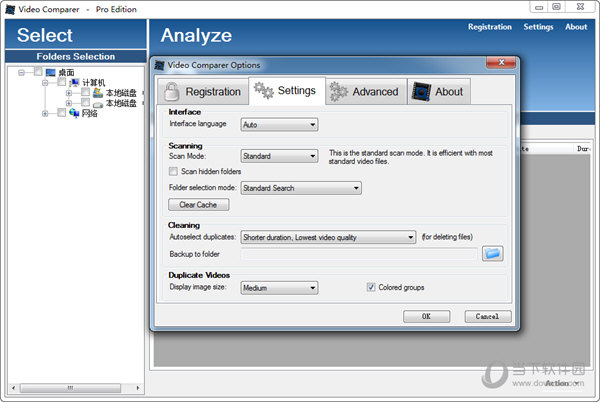Check the first local disk checkbox
This screenshot has height=402, width=600.
point(85,92)
